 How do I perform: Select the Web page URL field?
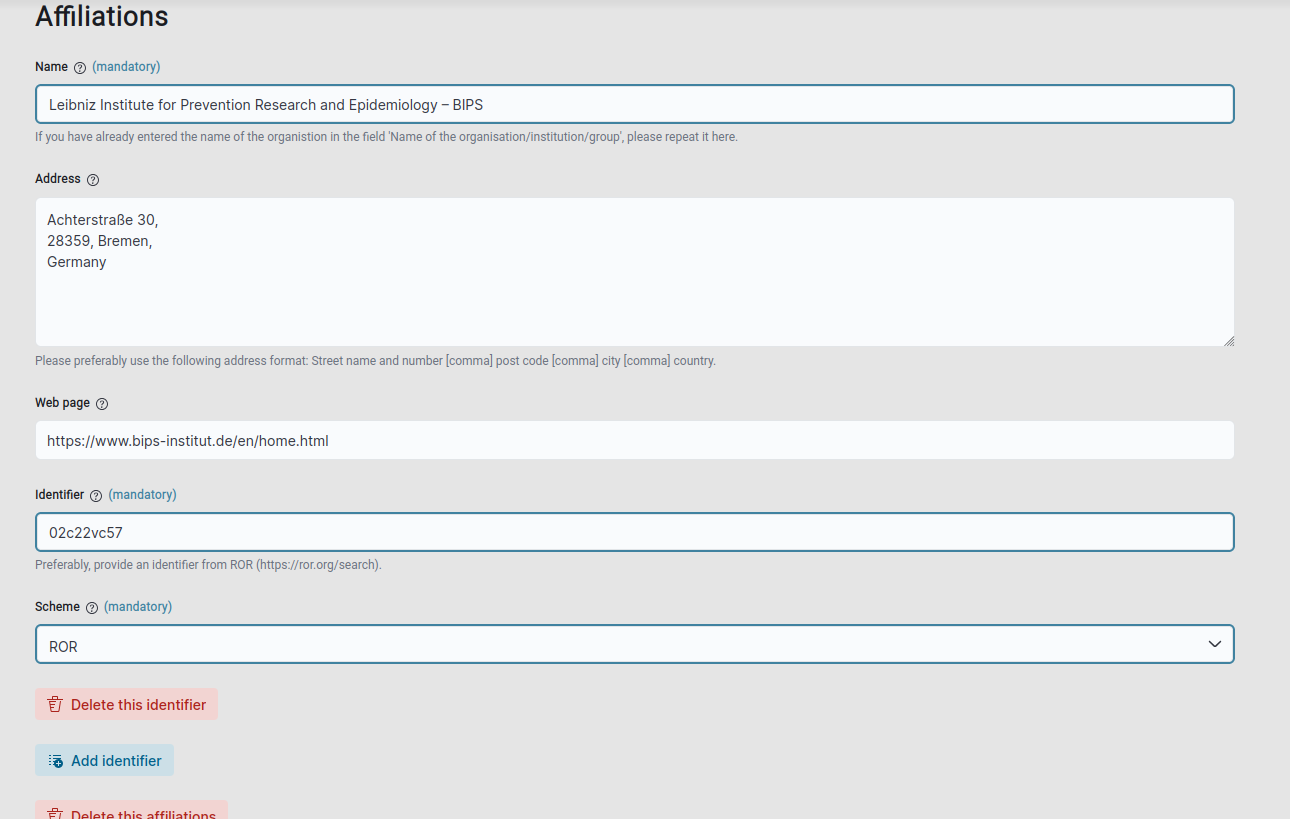(634, 441)
